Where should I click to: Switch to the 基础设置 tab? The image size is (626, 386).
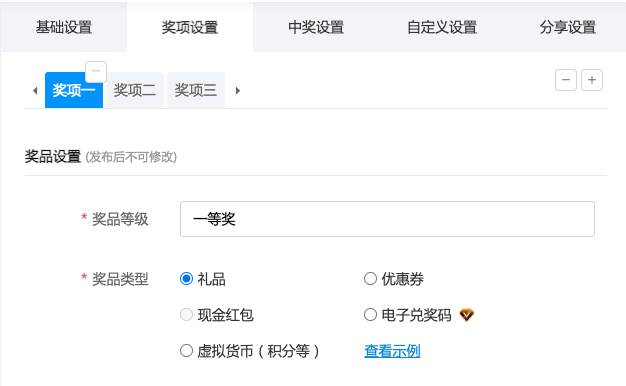point(64,27)
